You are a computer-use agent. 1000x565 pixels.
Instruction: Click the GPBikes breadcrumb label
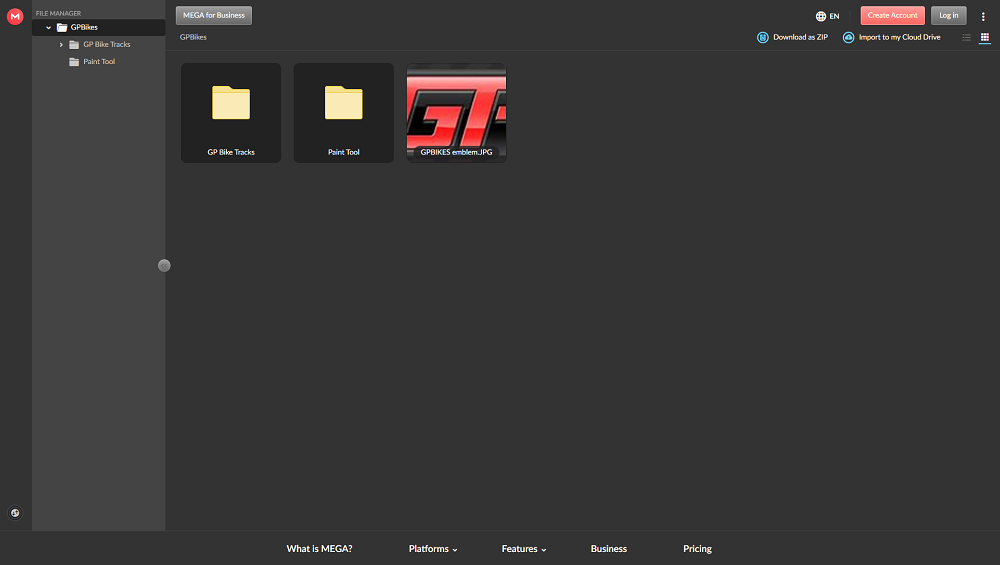pyautogui.click(x=193, y=37)
